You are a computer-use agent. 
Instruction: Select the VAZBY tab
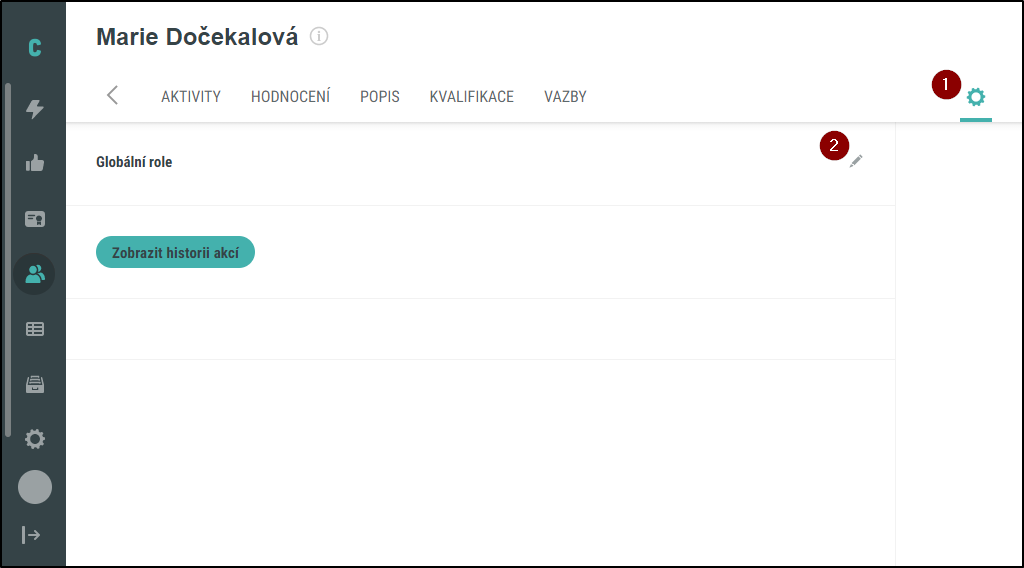pos(566,97)
